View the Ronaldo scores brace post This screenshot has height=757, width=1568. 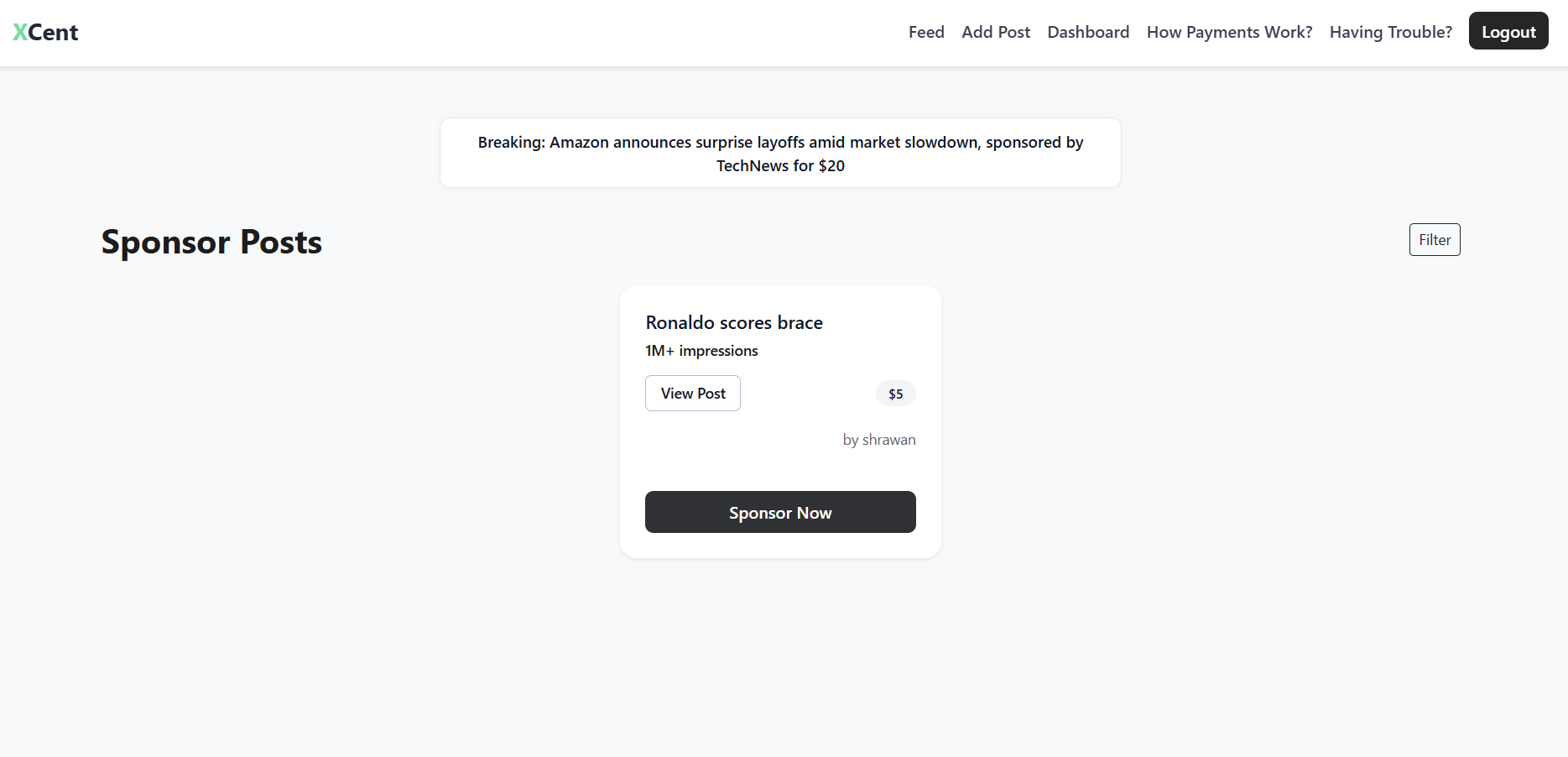pyautogui.click(x=692, y=393)
